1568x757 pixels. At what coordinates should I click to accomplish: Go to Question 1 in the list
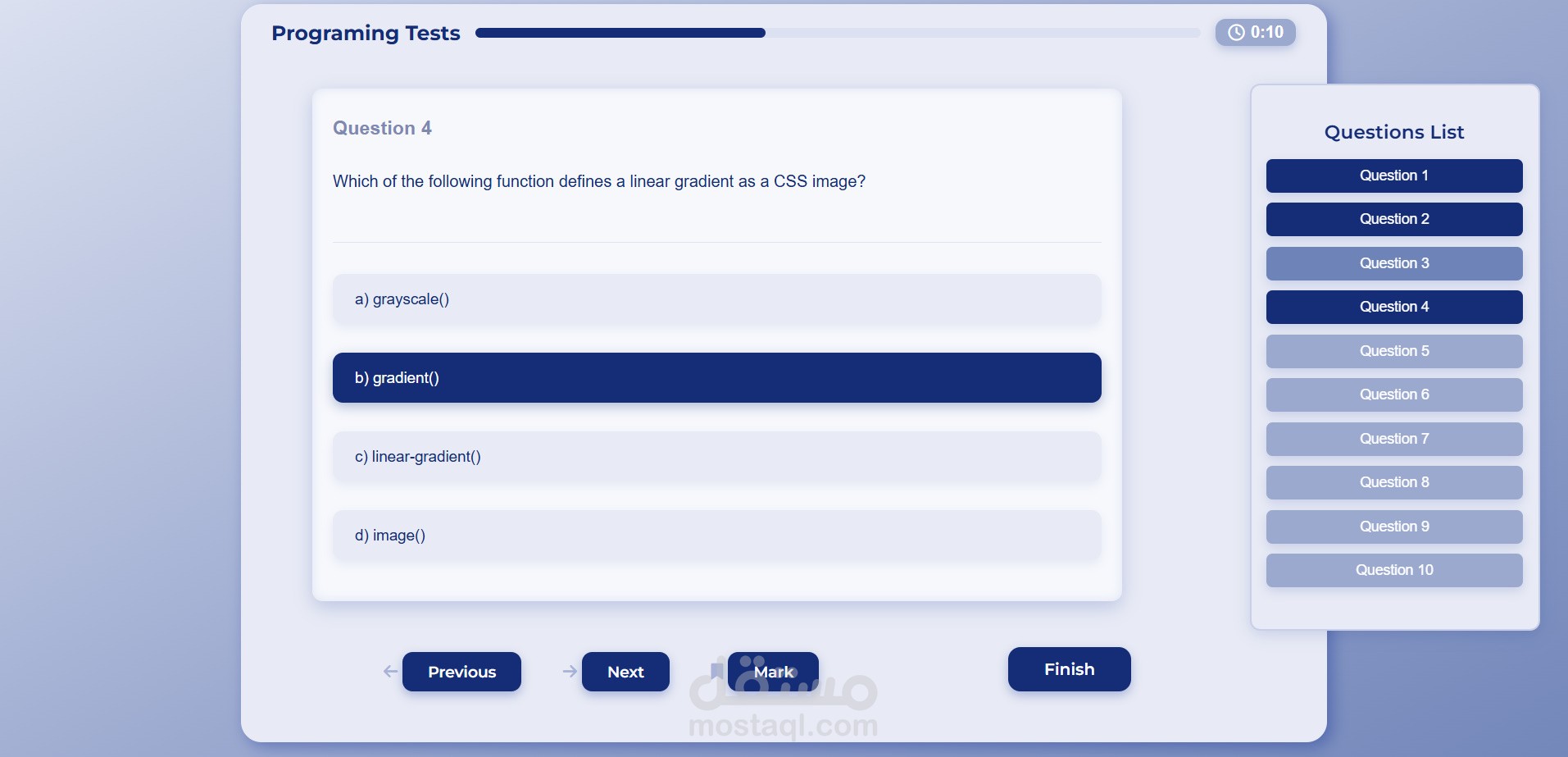(x=1393, y=176)
